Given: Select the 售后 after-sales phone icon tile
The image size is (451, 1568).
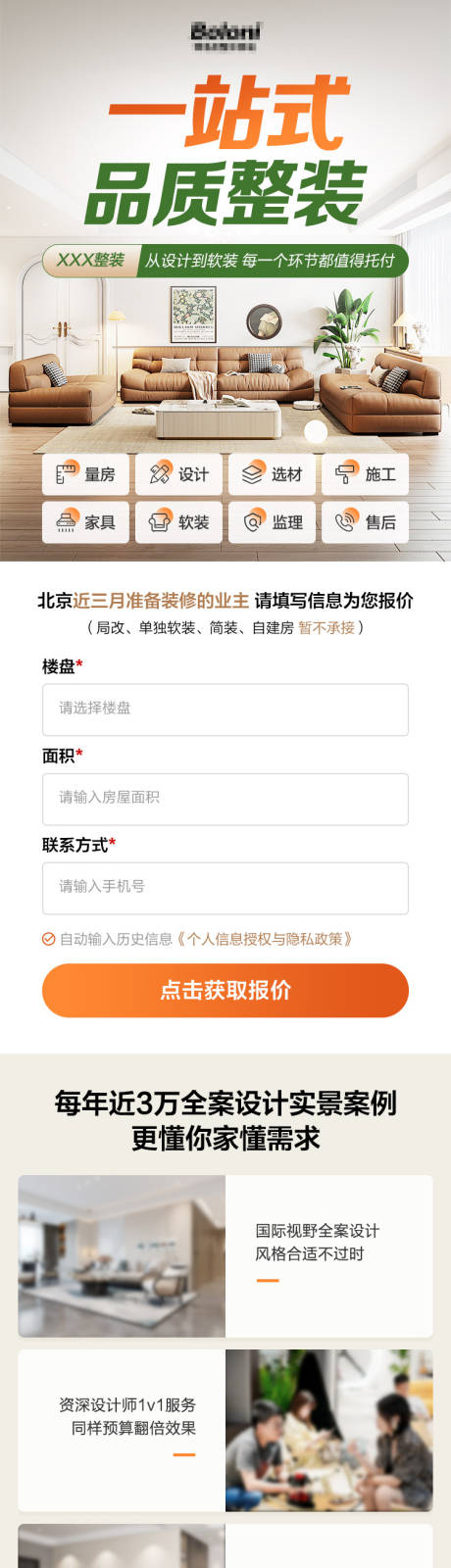Looking at the screenshot, I should point(366,522).
